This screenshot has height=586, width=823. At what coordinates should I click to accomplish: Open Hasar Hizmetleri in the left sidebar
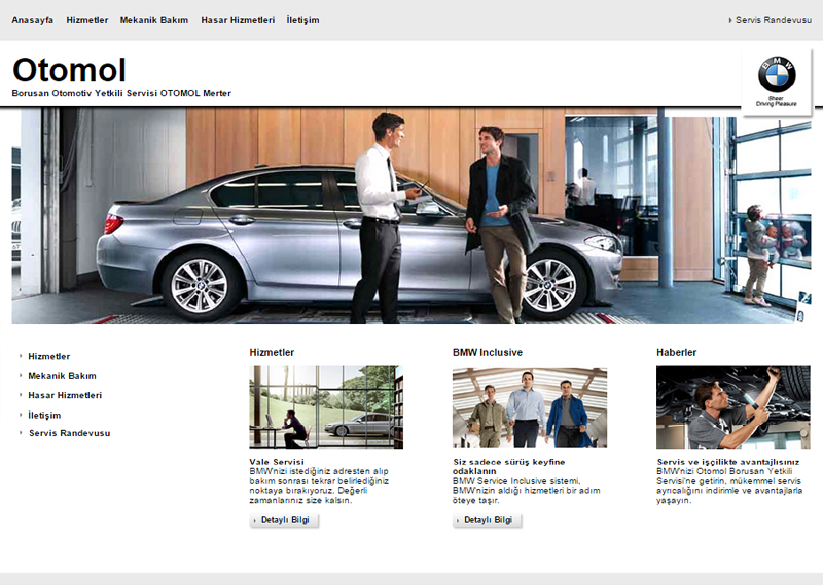pos(65,395)
